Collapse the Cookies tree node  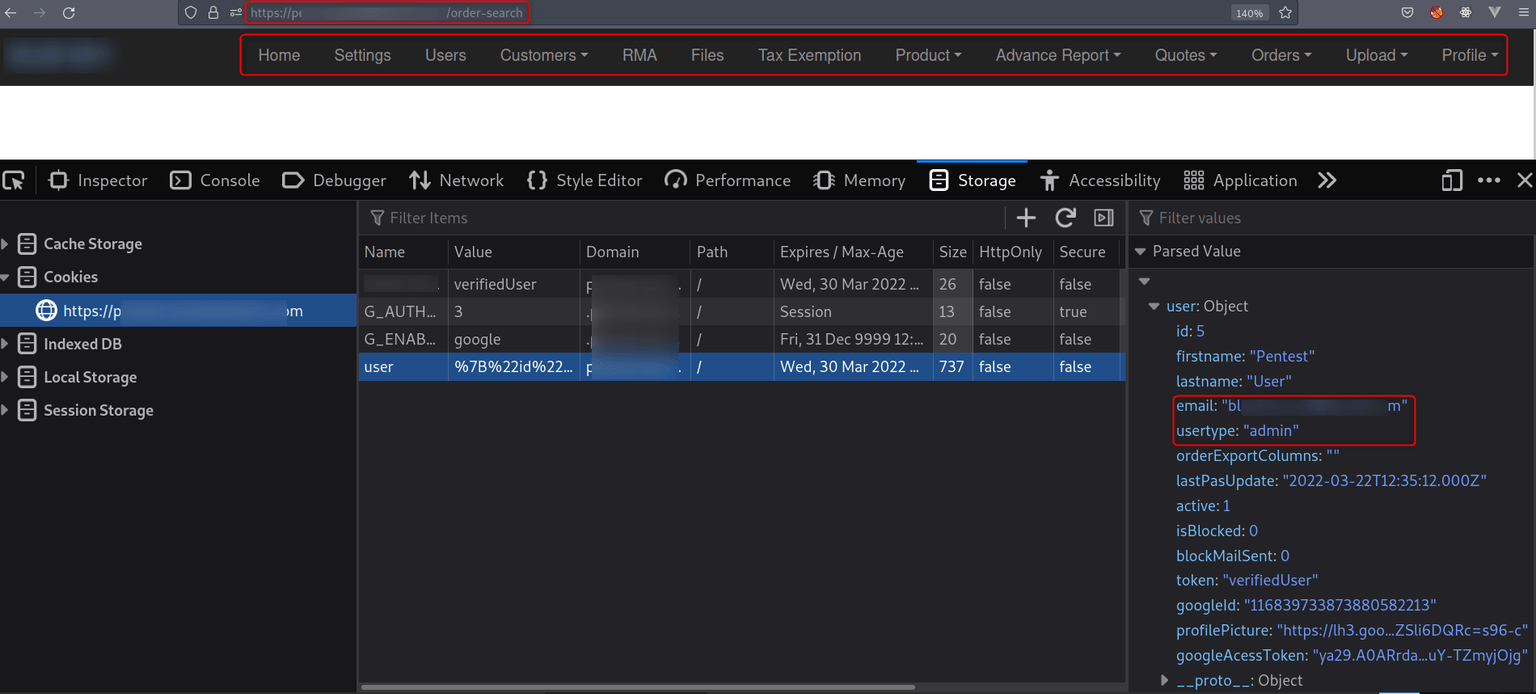[6, 277]
